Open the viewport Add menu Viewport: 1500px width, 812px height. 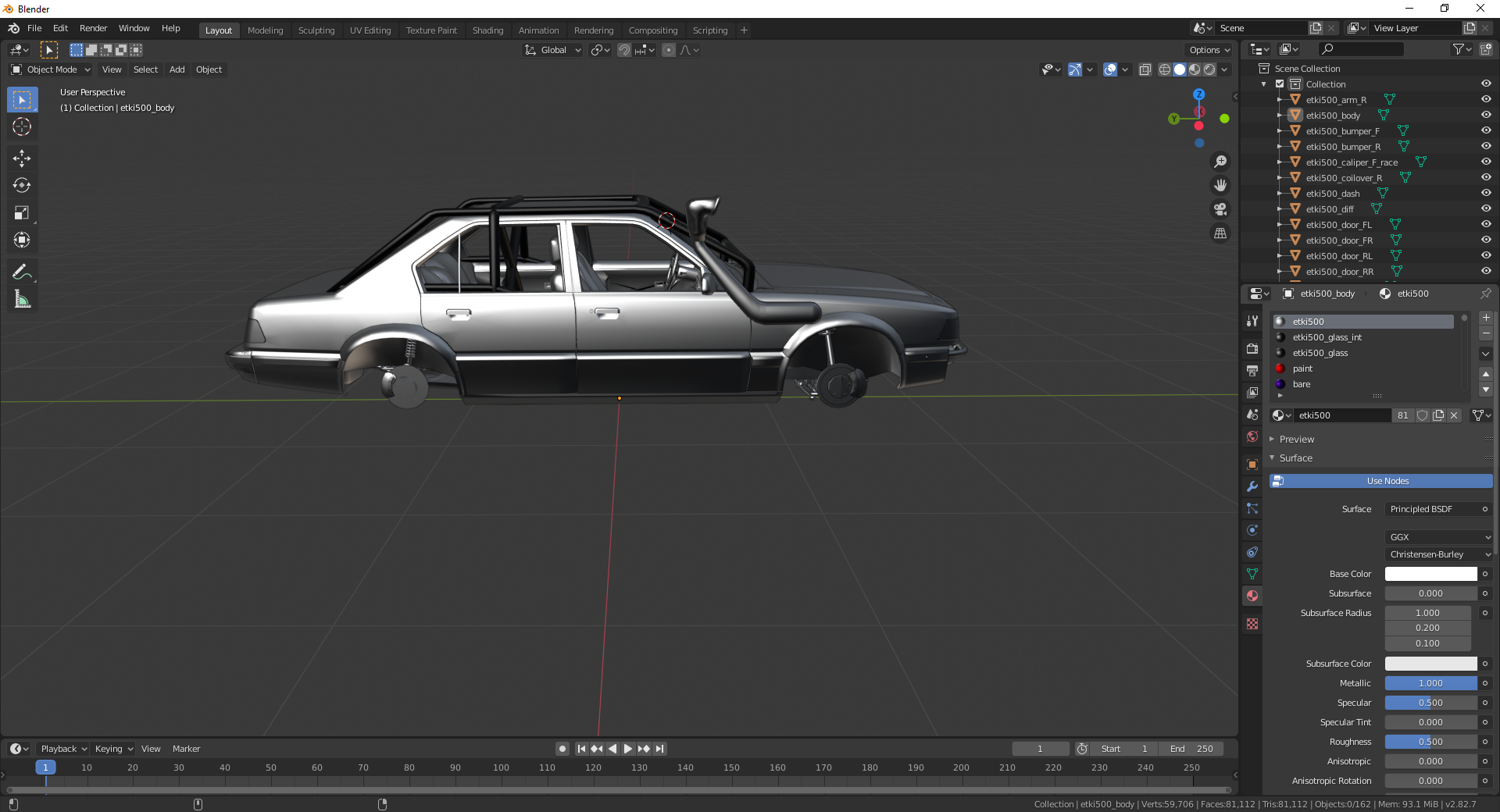point(177,69)
